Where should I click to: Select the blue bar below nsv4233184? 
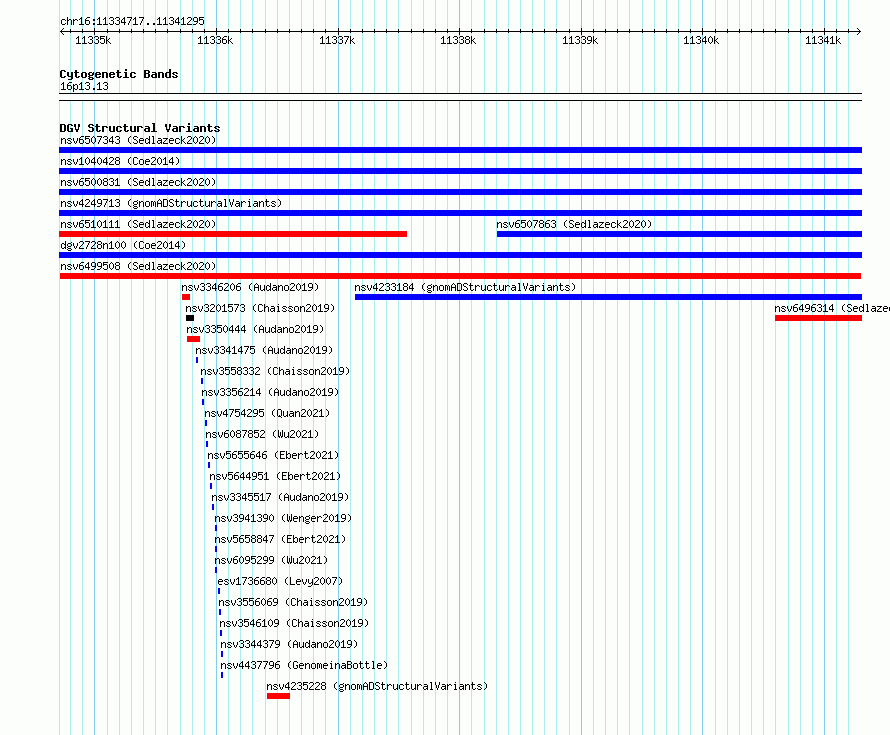tap(608, 297)
